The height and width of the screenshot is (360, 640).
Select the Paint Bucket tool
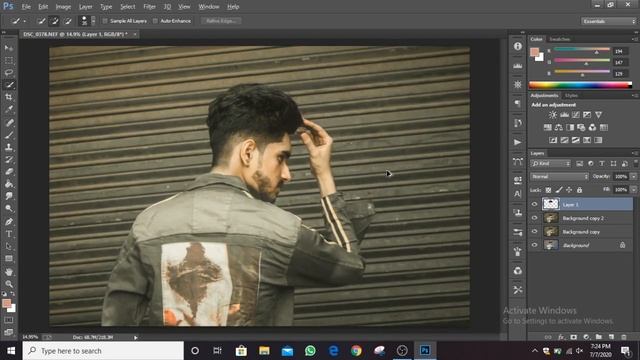9,184
